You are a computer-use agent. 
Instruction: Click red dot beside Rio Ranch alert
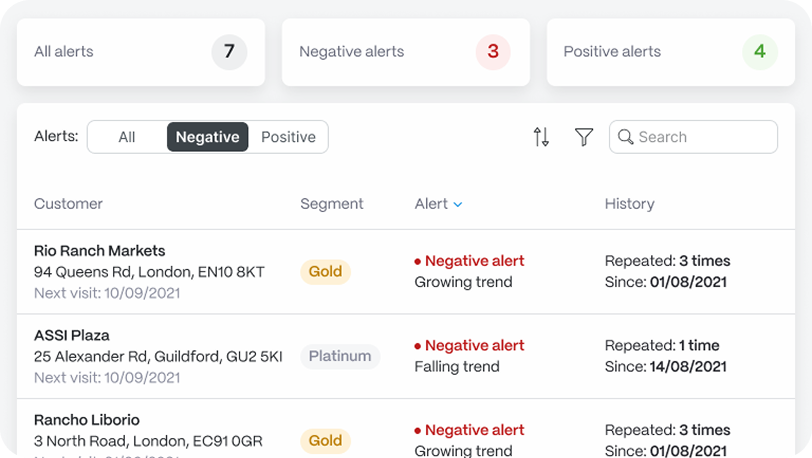coord(417,262)
